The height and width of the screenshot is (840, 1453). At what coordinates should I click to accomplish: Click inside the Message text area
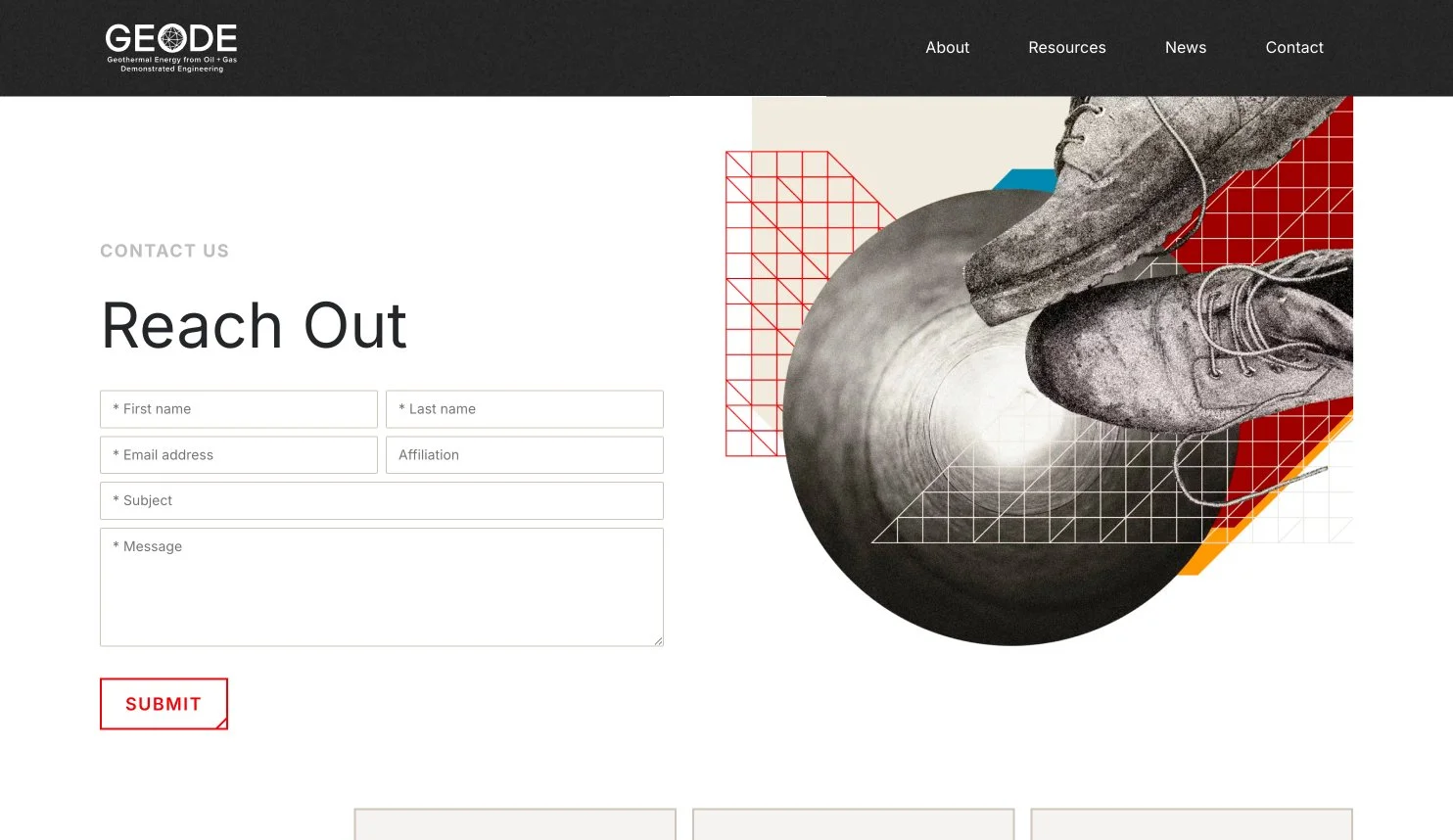click(x=382, y=587)
